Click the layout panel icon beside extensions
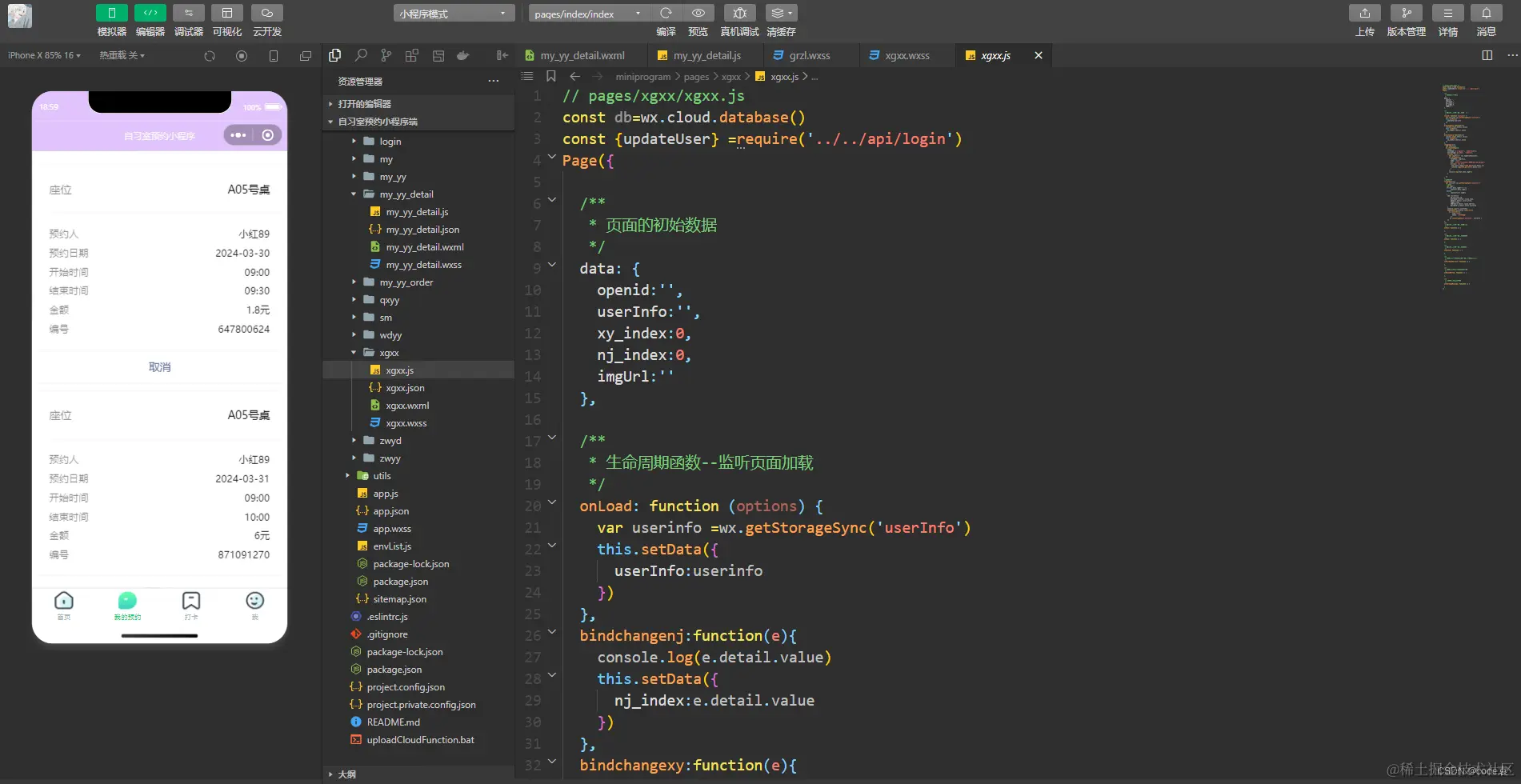Viewport: 1521px width, 784px height. point(438,55)
